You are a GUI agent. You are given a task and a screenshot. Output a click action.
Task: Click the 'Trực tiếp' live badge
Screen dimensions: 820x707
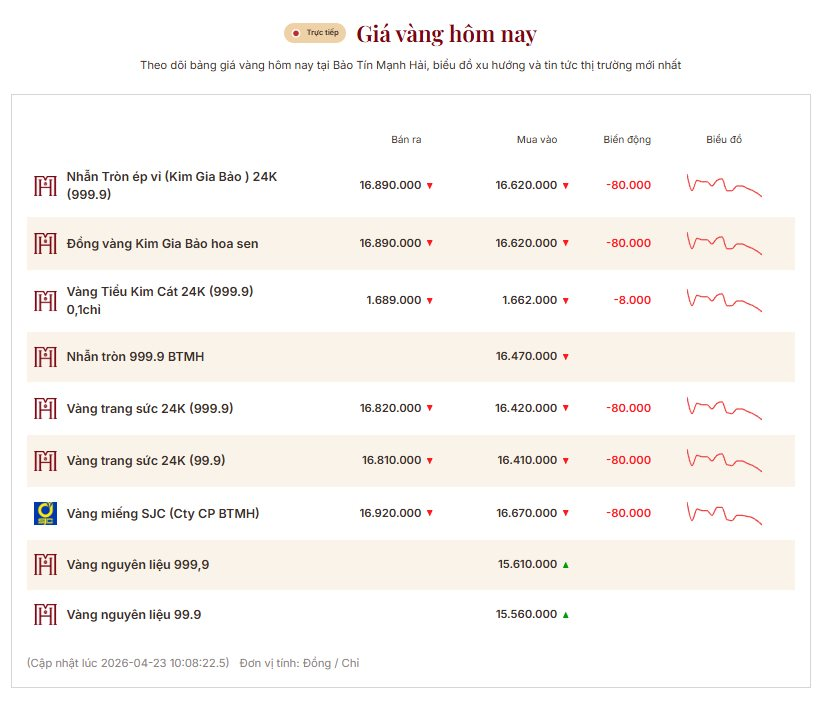(315, 33)
